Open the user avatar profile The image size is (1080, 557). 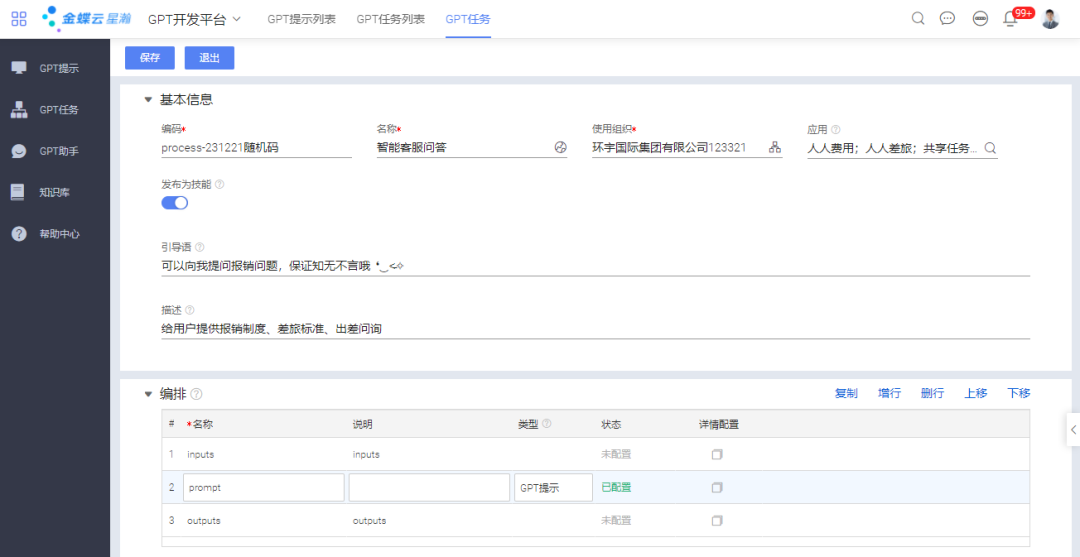(1050, 19)
